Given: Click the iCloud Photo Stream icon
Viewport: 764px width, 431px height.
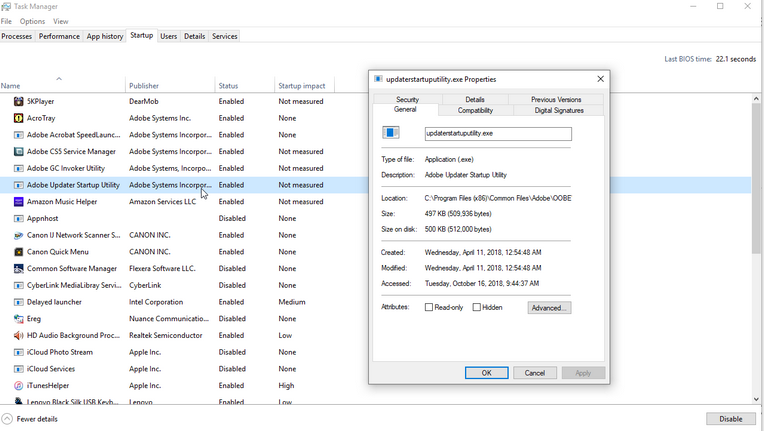Looking at the screenshot, I should (19, 352).
